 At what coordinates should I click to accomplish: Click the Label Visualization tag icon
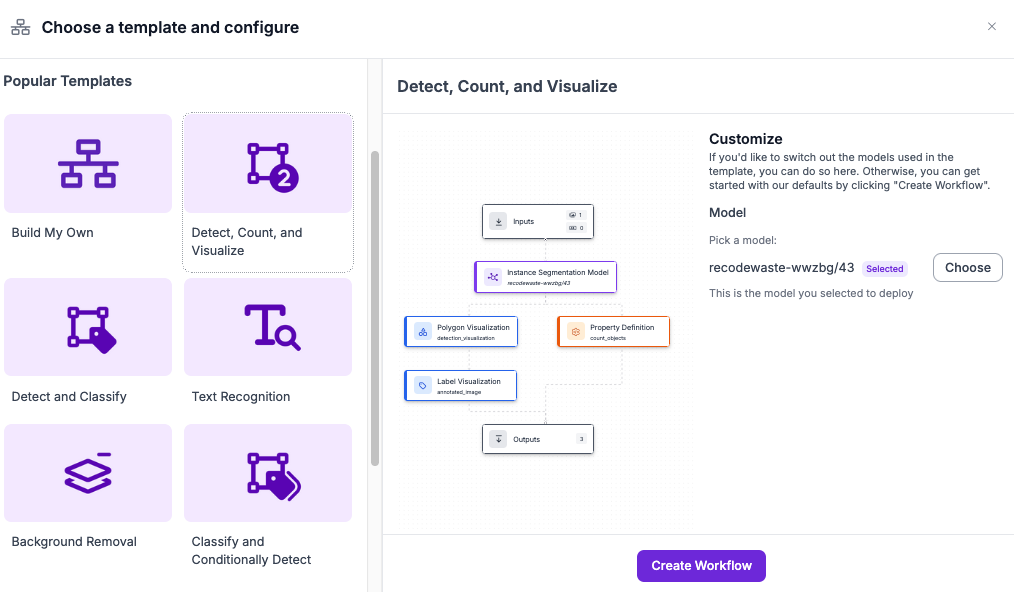422,385
